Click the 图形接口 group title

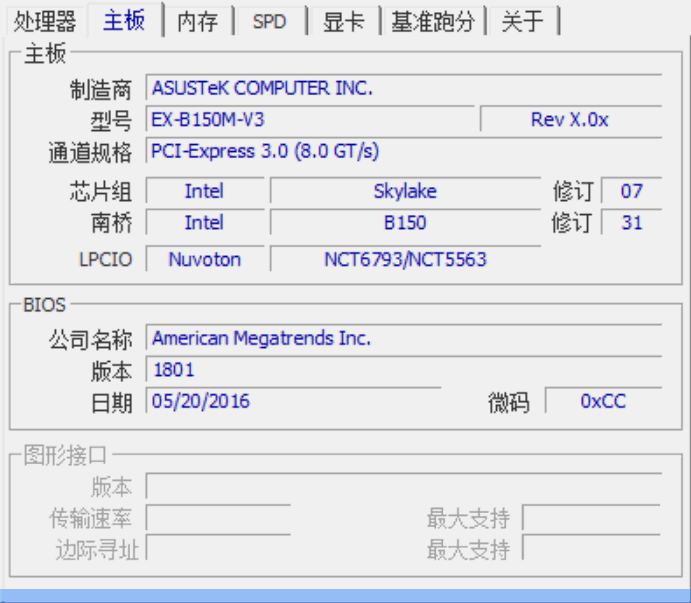coord(65,455)
